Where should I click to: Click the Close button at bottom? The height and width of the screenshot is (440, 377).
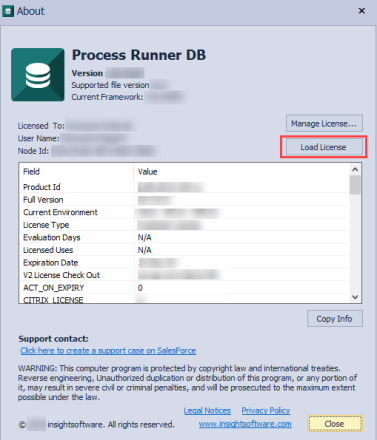(x=335, y=424)
